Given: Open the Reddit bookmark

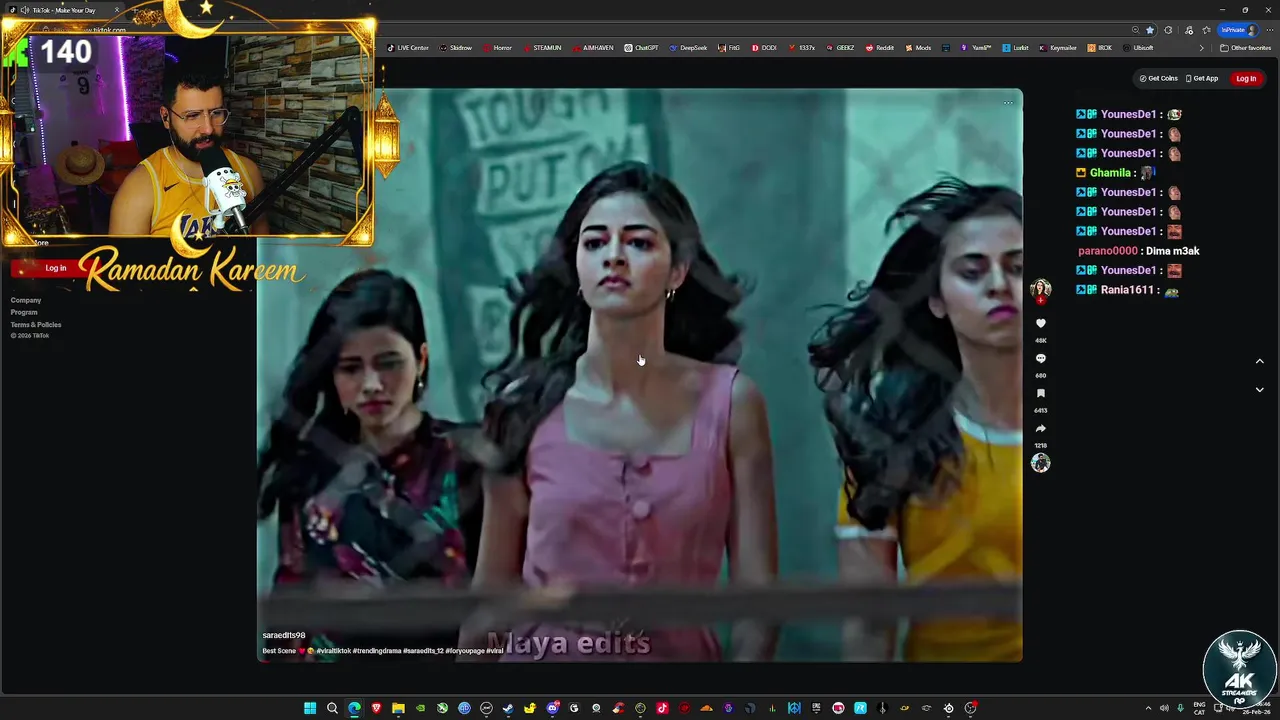Looking at the screenshot, I should [880, 48].
